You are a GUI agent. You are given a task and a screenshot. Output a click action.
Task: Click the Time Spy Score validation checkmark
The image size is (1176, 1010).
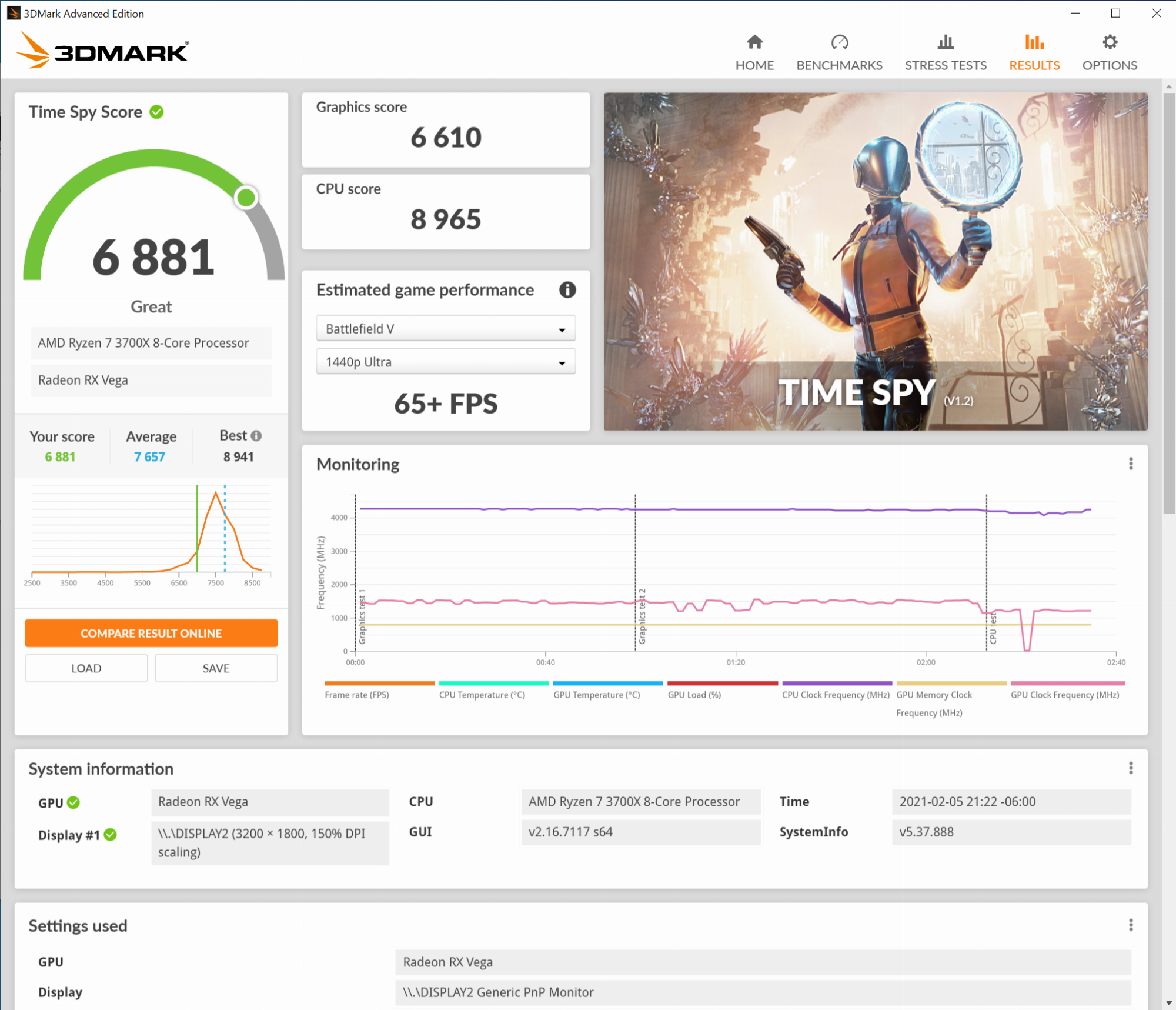pos(156,112)
